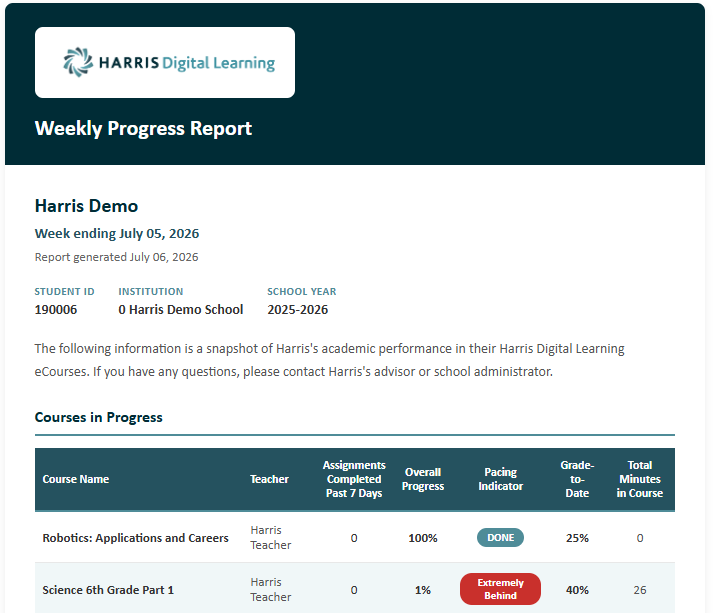
Task: Click Total Minutes in Course header
Action: pos(639,479)
